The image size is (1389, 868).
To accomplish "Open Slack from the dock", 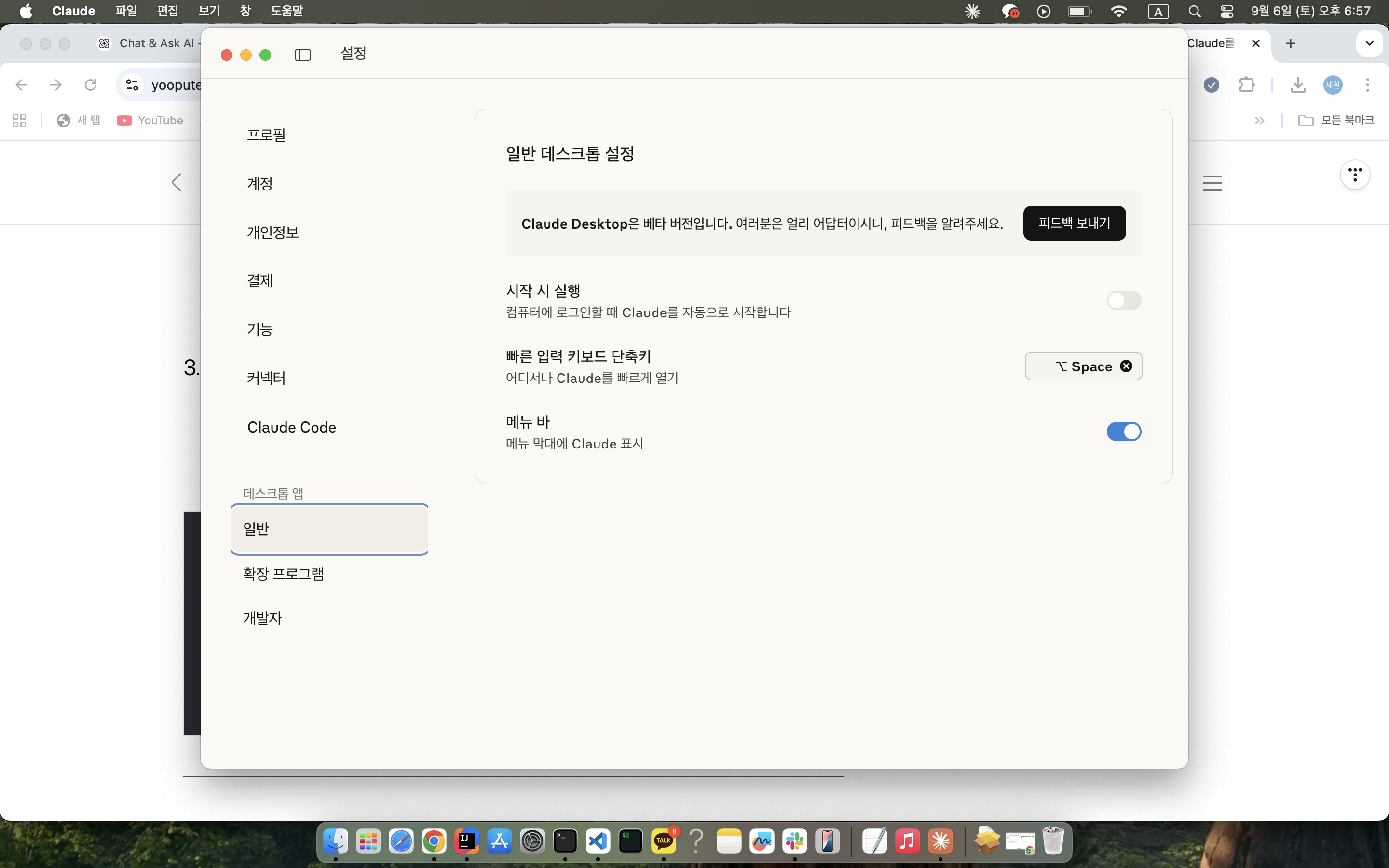I will tap(794, 841).
